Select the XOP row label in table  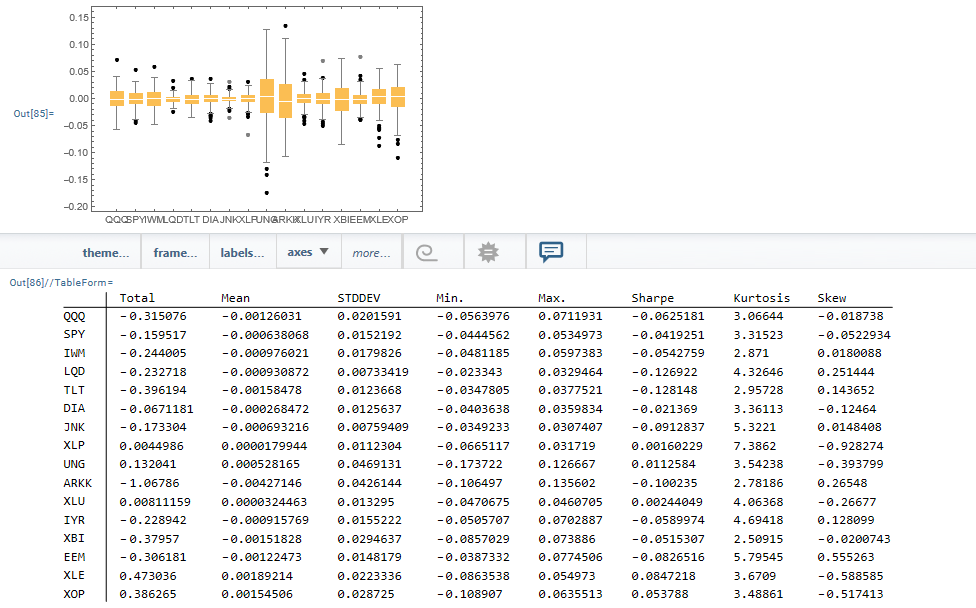pos(74,594)
